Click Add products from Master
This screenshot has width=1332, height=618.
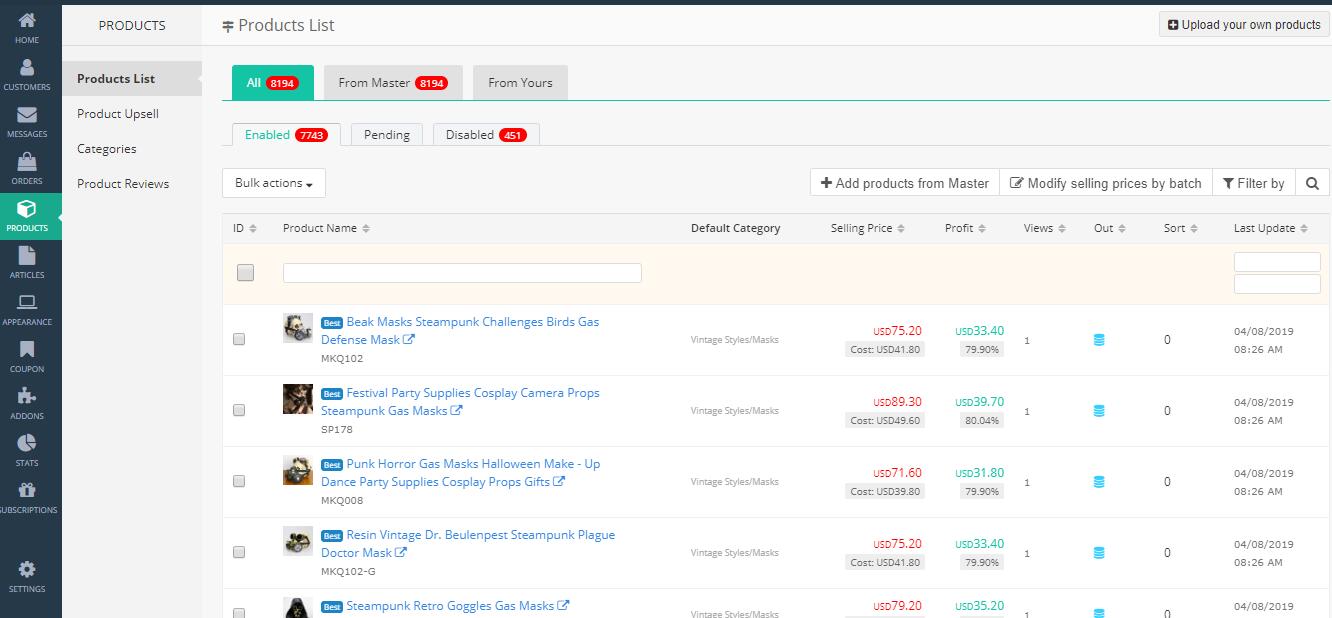[903, 183]
